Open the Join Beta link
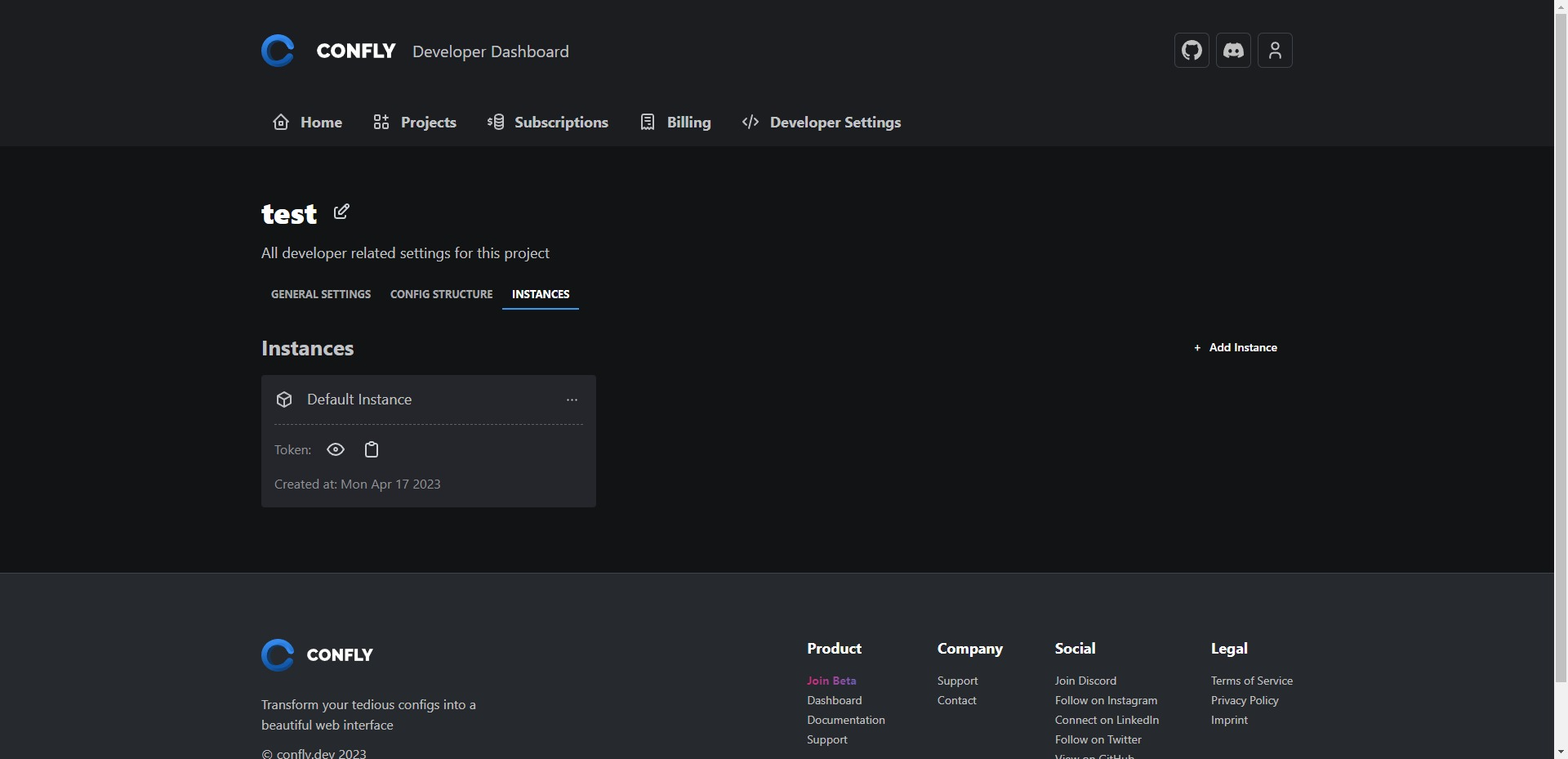The image size is (1568, 759). [x=831, y=680]
